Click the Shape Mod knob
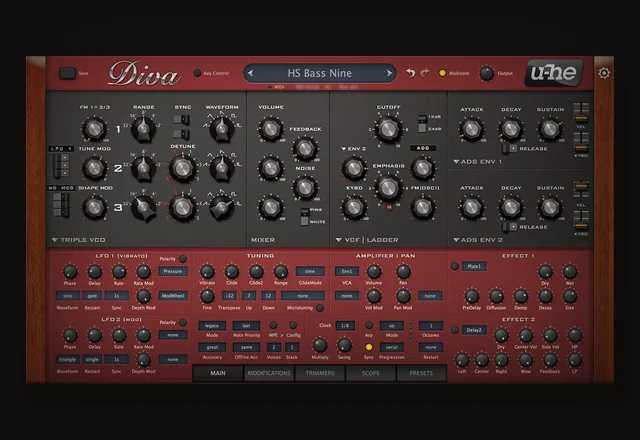640x440 pixels. coord(94,207)
